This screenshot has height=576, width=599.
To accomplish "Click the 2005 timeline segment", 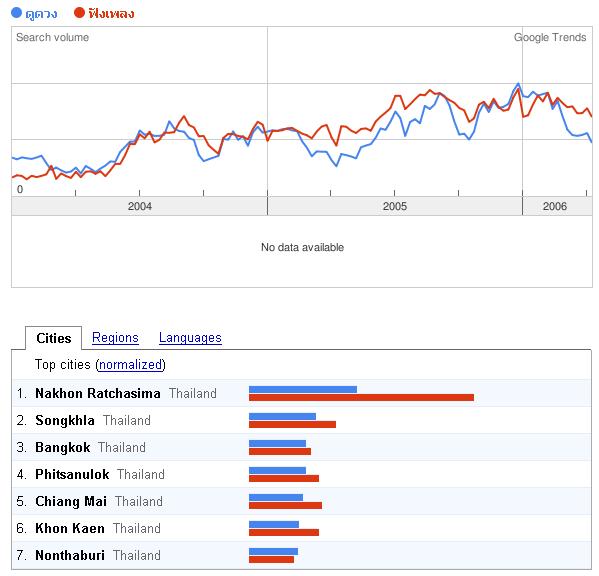I will [395, 206].
